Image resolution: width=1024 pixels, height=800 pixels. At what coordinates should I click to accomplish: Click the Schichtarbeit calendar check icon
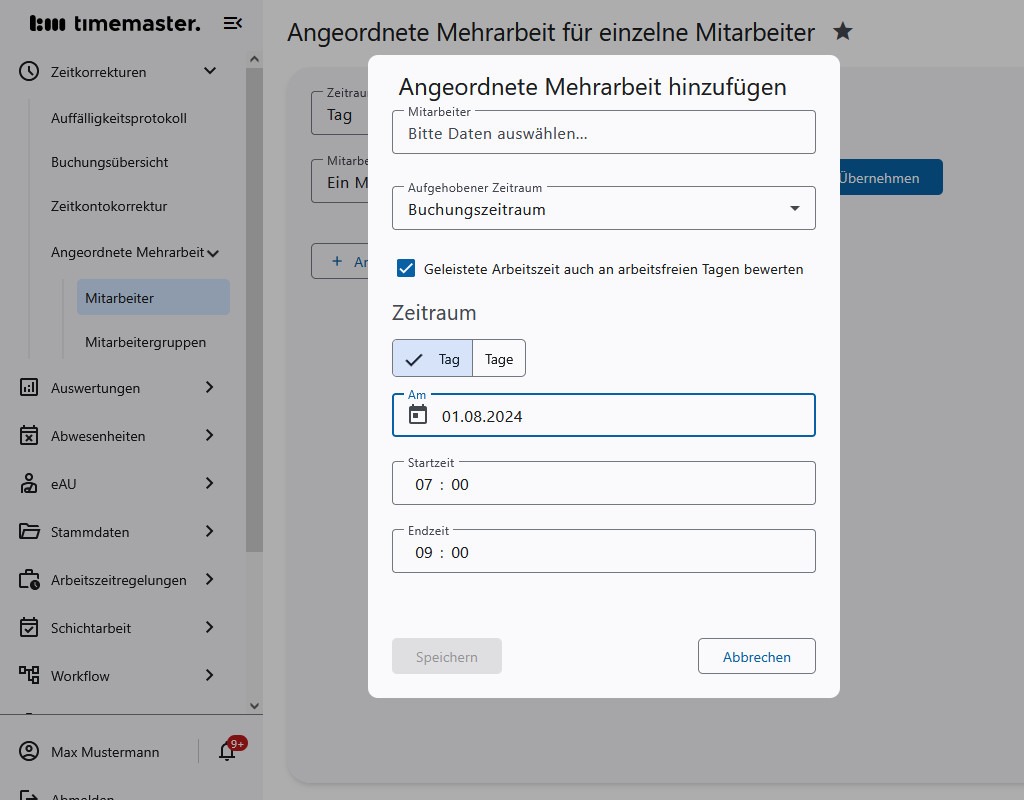click(x=30, y=628)
